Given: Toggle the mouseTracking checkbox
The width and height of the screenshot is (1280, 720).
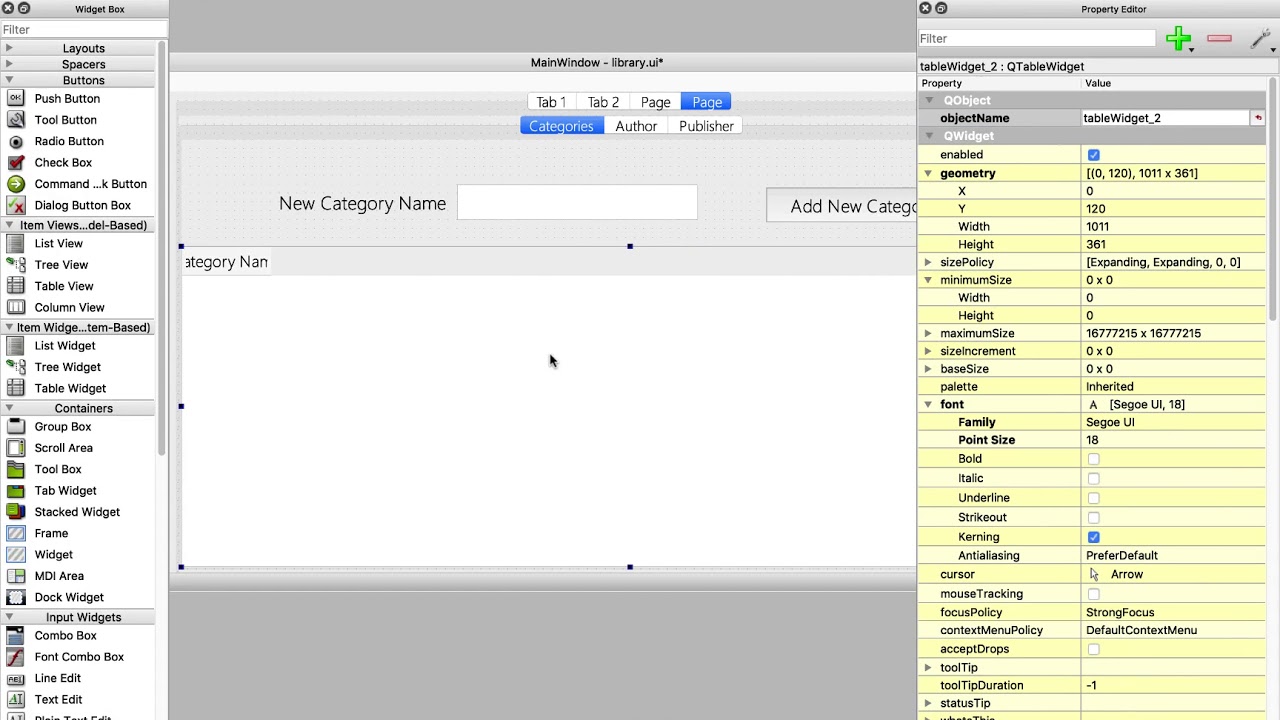Looking at the screenshot, I should (1093, 594).
